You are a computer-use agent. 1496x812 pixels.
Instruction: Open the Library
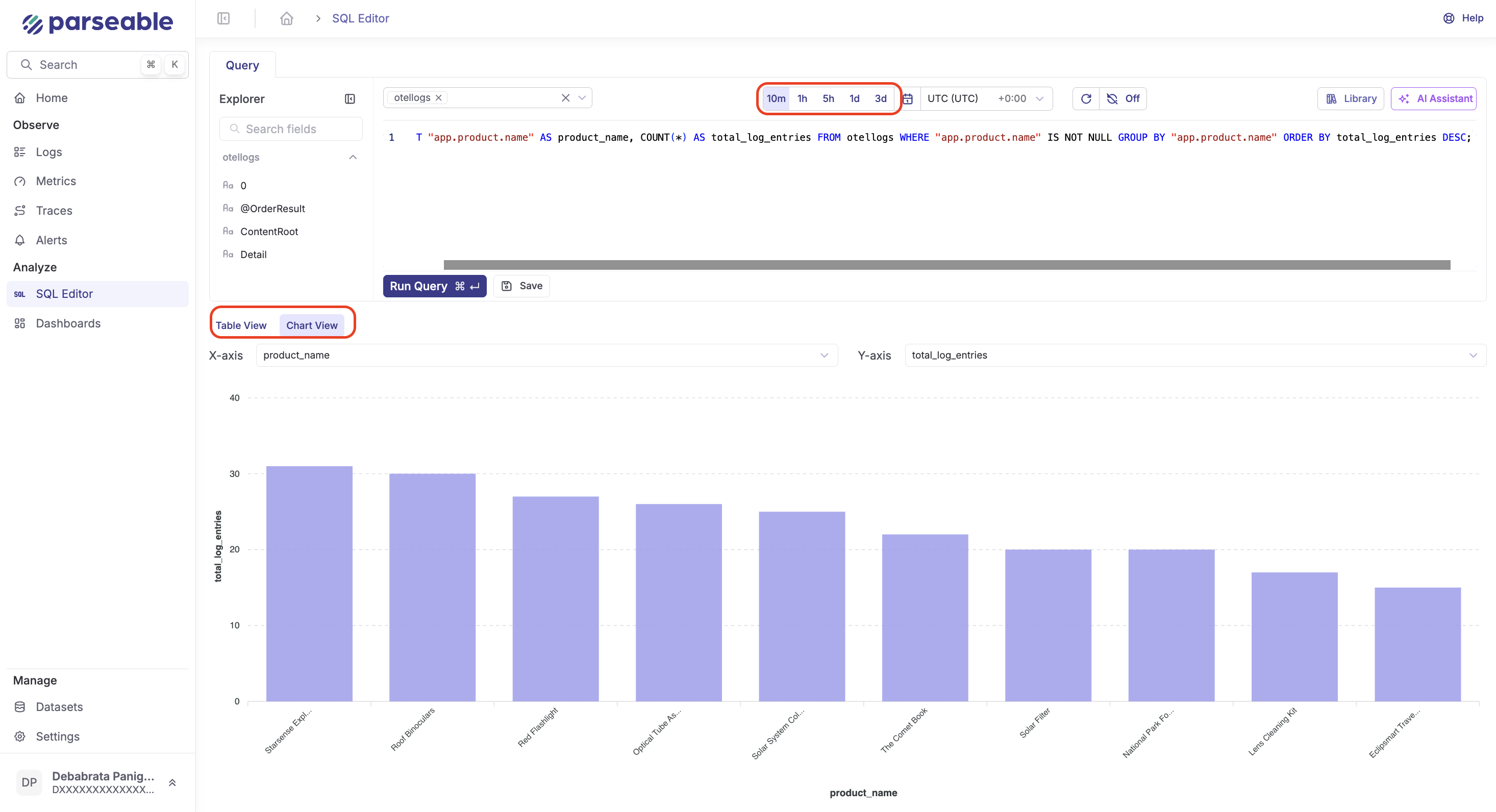click(x=1351, y=98)
